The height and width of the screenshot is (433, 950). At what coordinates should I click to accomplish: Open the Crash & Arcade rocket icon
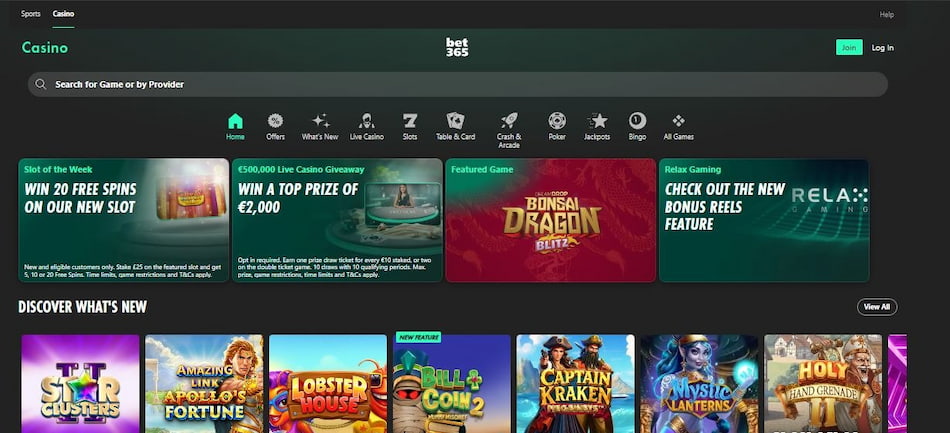[x=509, y=121]
